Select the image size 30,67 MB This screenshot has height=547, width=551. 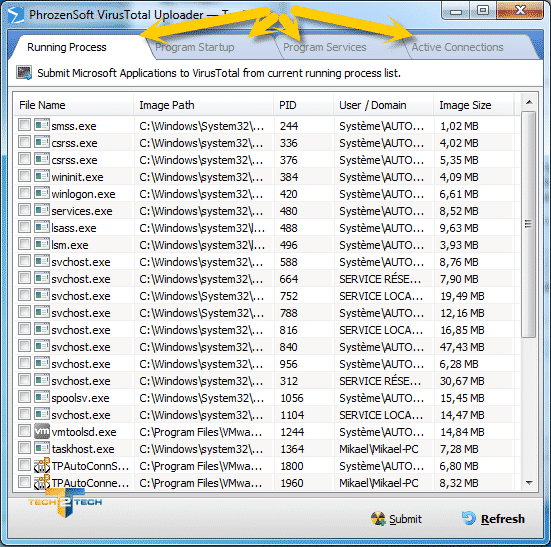[462, 381]
